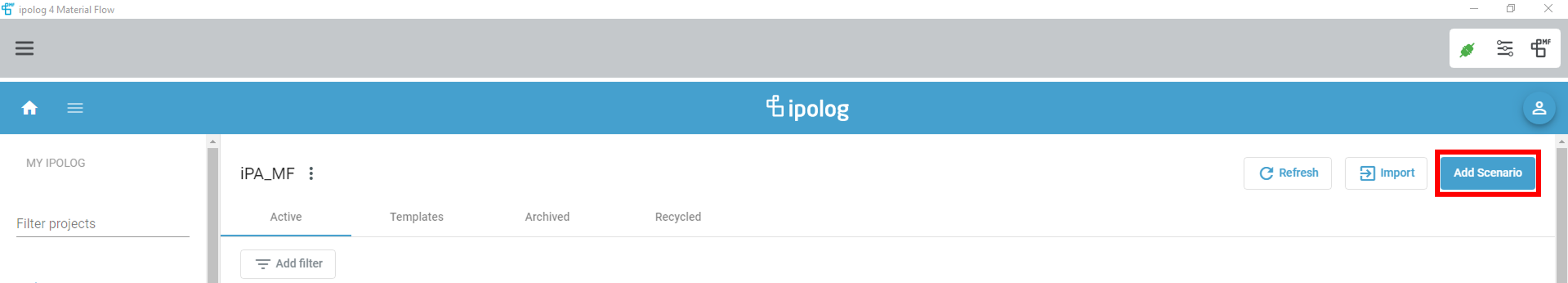Switch to the Active tab
This screenshot has width=1568, height=283.
pos(285,217)
